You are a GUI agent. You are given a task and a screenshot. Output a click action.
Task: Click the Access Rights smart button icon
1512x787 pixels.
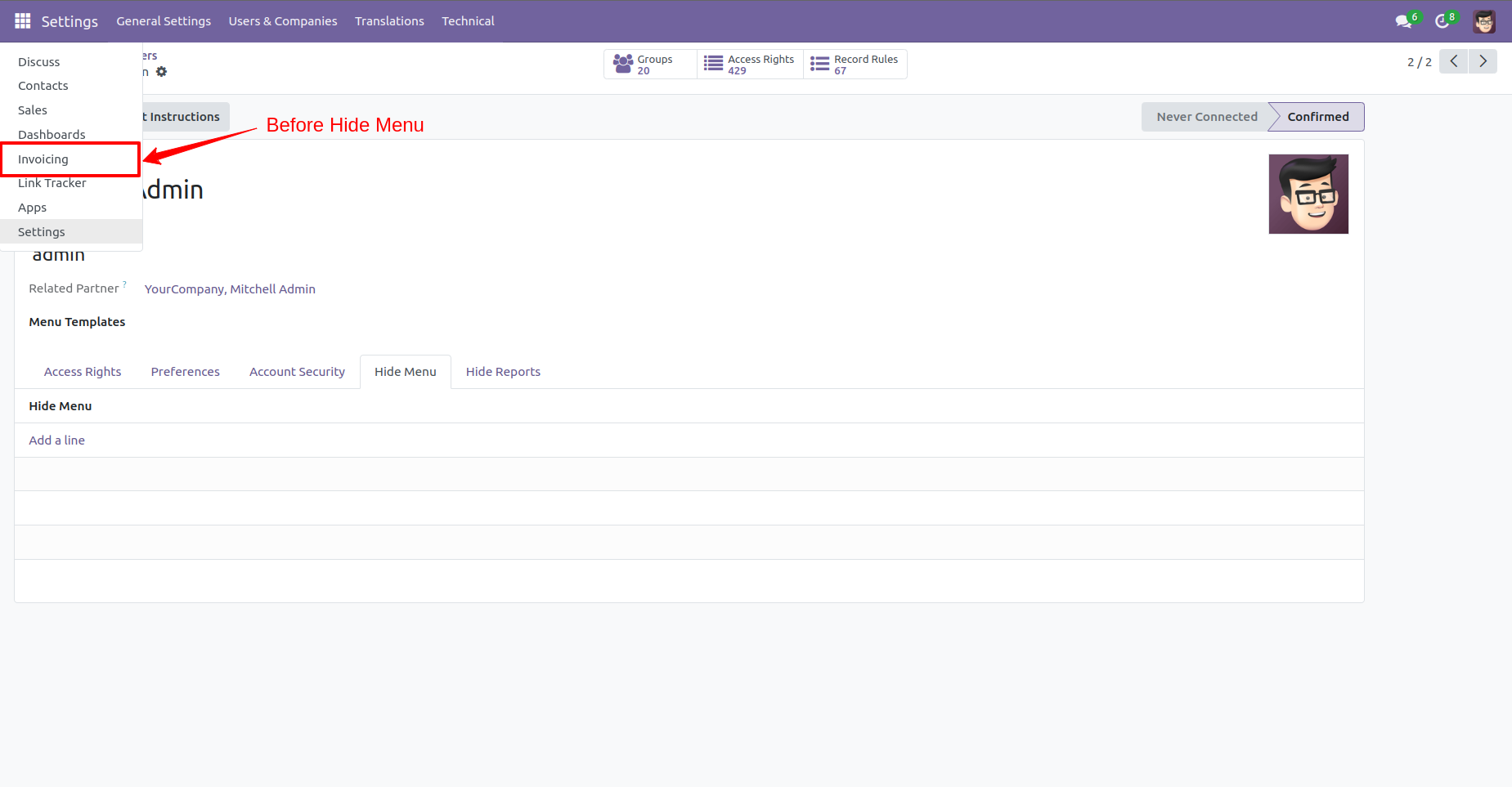point(712,63)
